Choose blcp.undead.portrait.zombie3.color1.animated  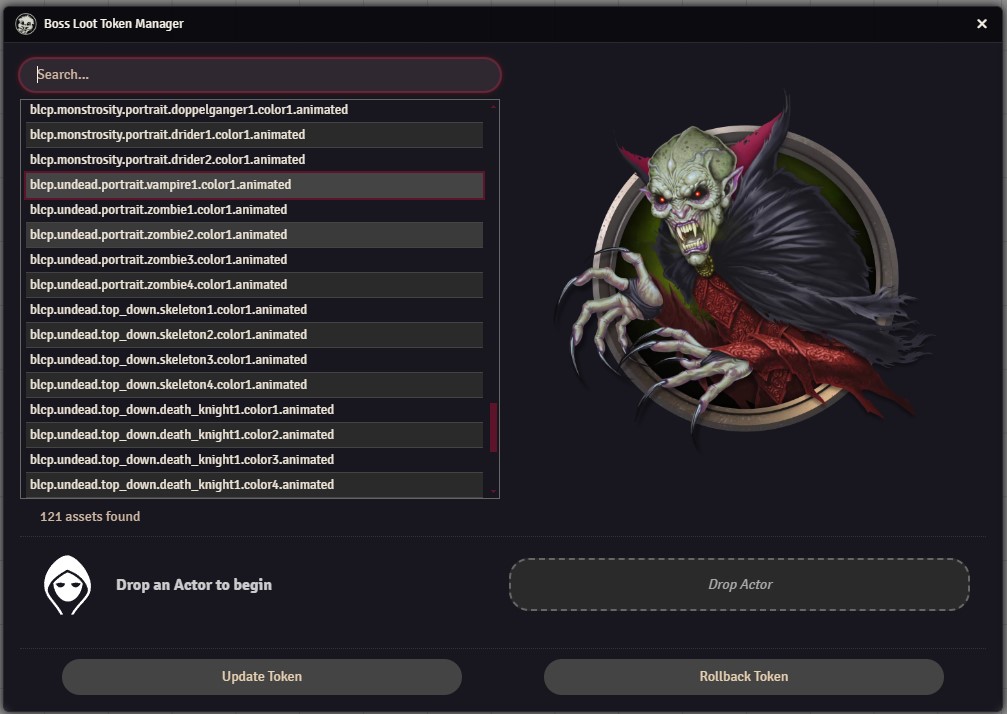tap(254, 260)
